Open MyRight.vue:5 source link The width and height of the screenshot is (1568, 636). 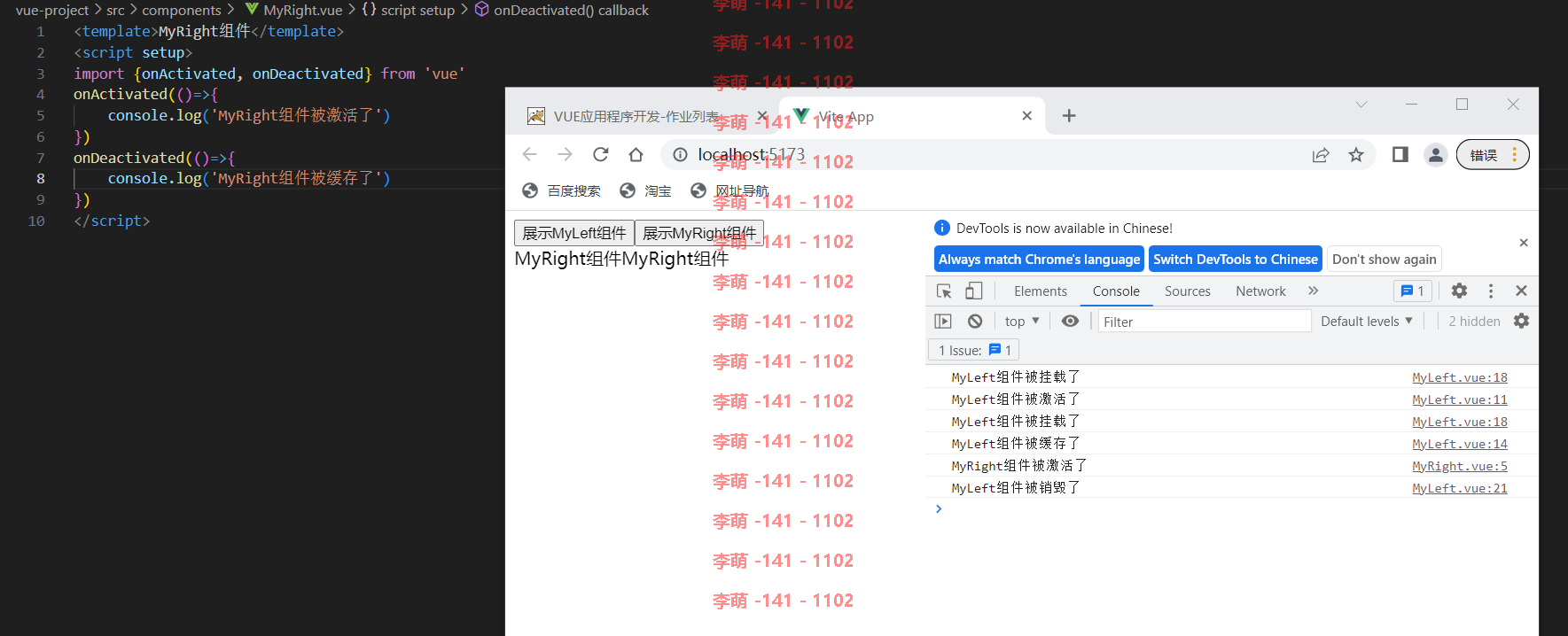tap(1459, 466)
